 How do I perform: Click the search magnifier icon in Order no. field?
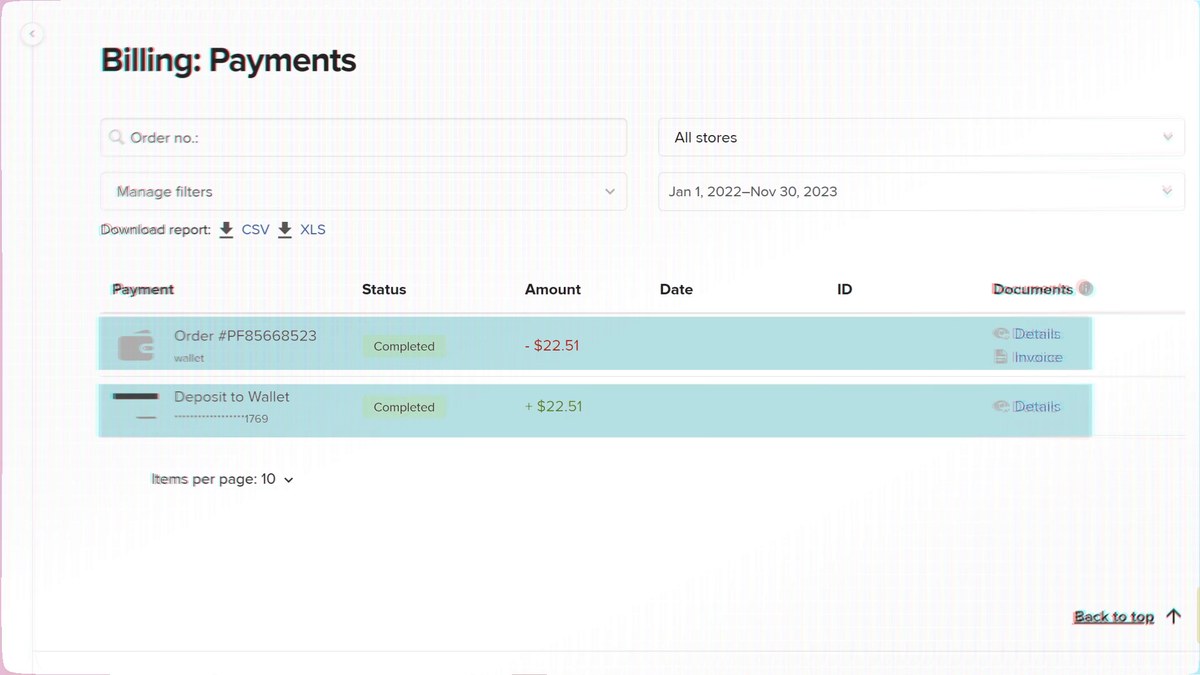[x=117, y=138]
